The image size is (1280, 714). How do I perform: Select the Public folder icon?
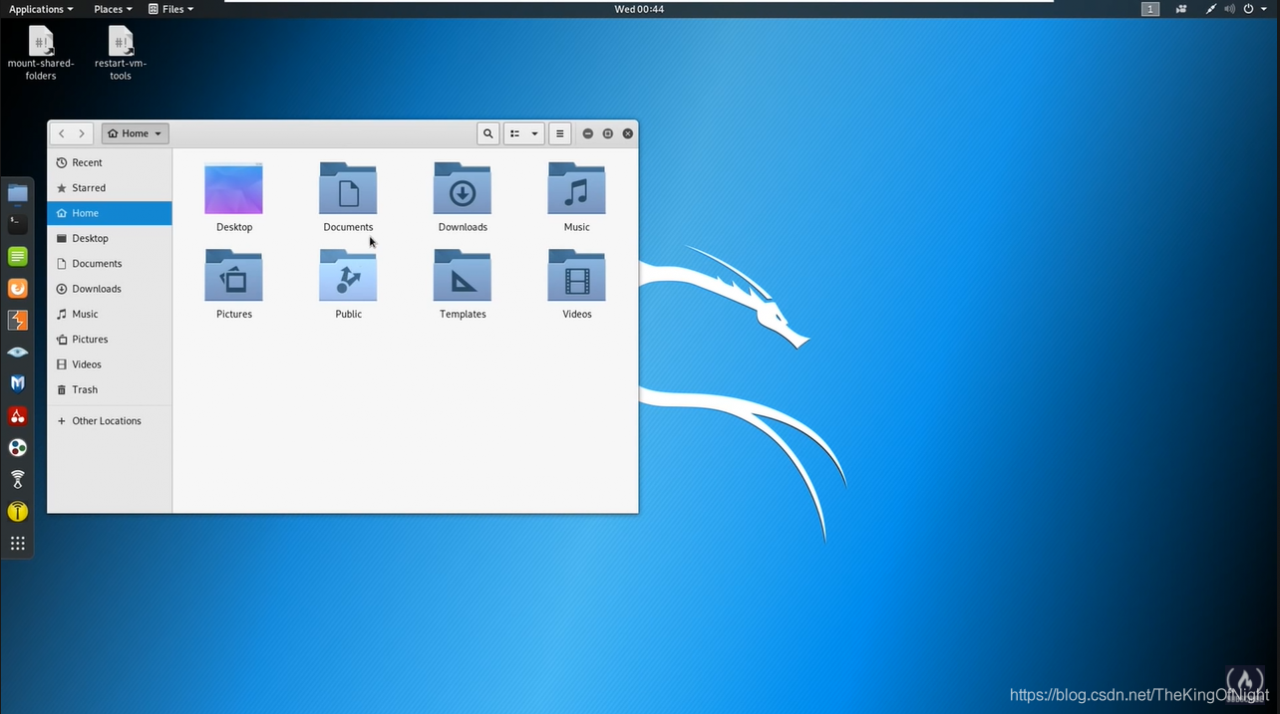pos(348,275)
